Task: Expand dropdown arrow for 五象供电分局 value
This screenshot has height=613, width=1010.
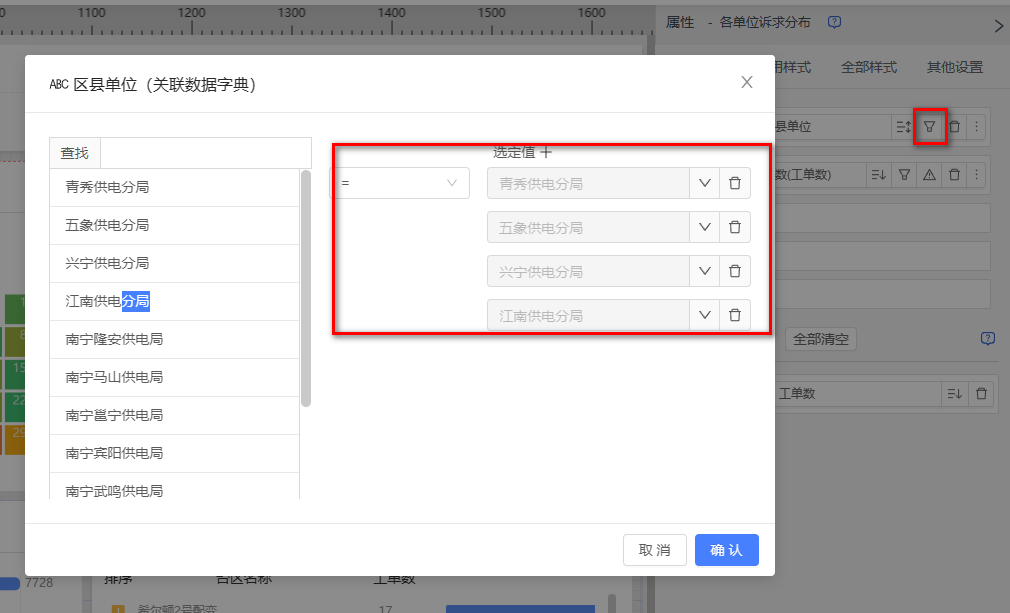Action: click(704, 228)
